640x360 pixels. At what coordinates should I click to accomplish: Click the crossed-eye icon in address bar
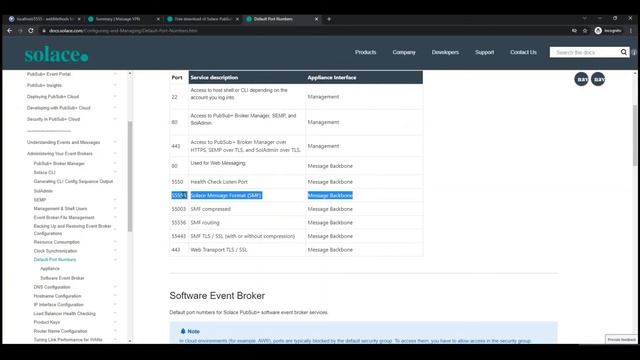[574, 31]
